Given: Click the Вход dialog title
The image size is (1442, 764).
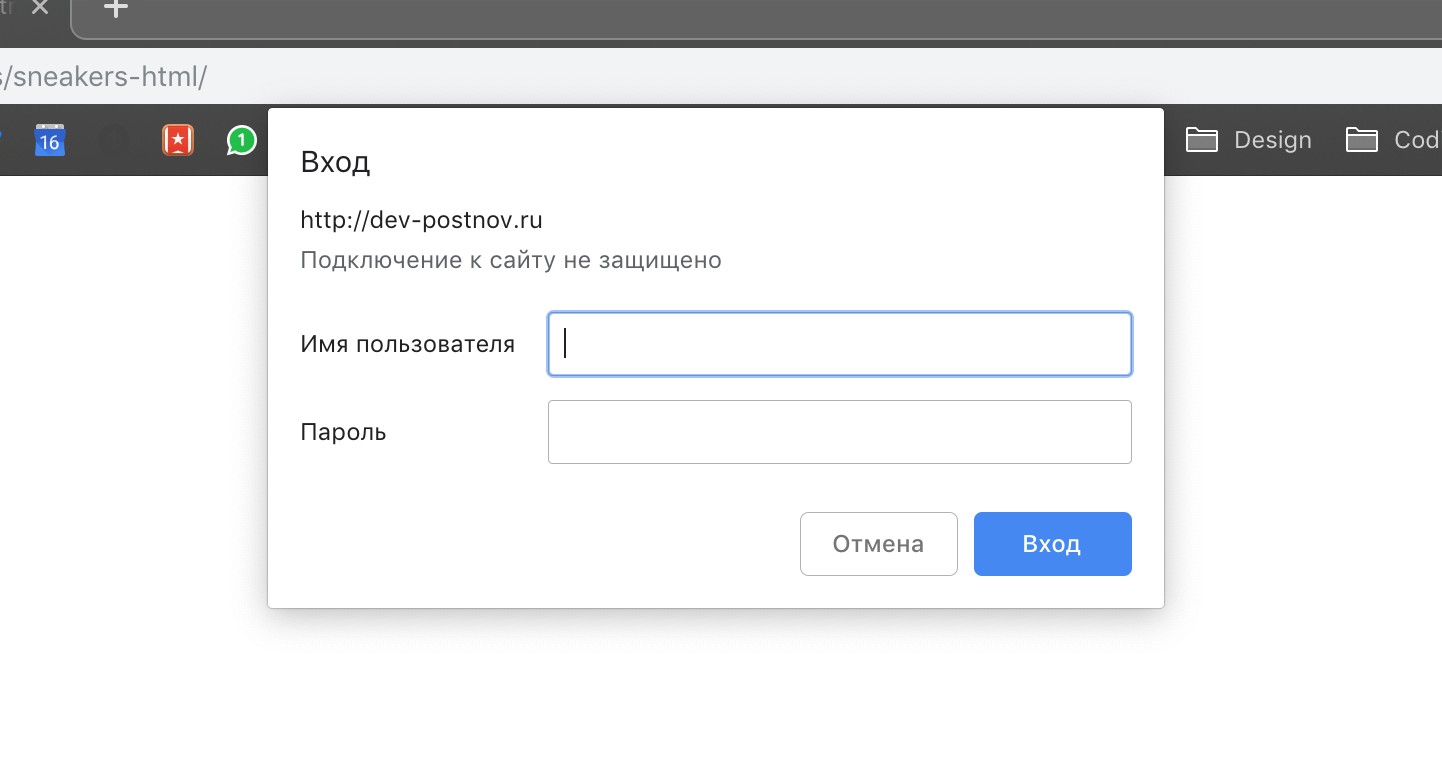Looking at the screenshot, I should point(335,162).
